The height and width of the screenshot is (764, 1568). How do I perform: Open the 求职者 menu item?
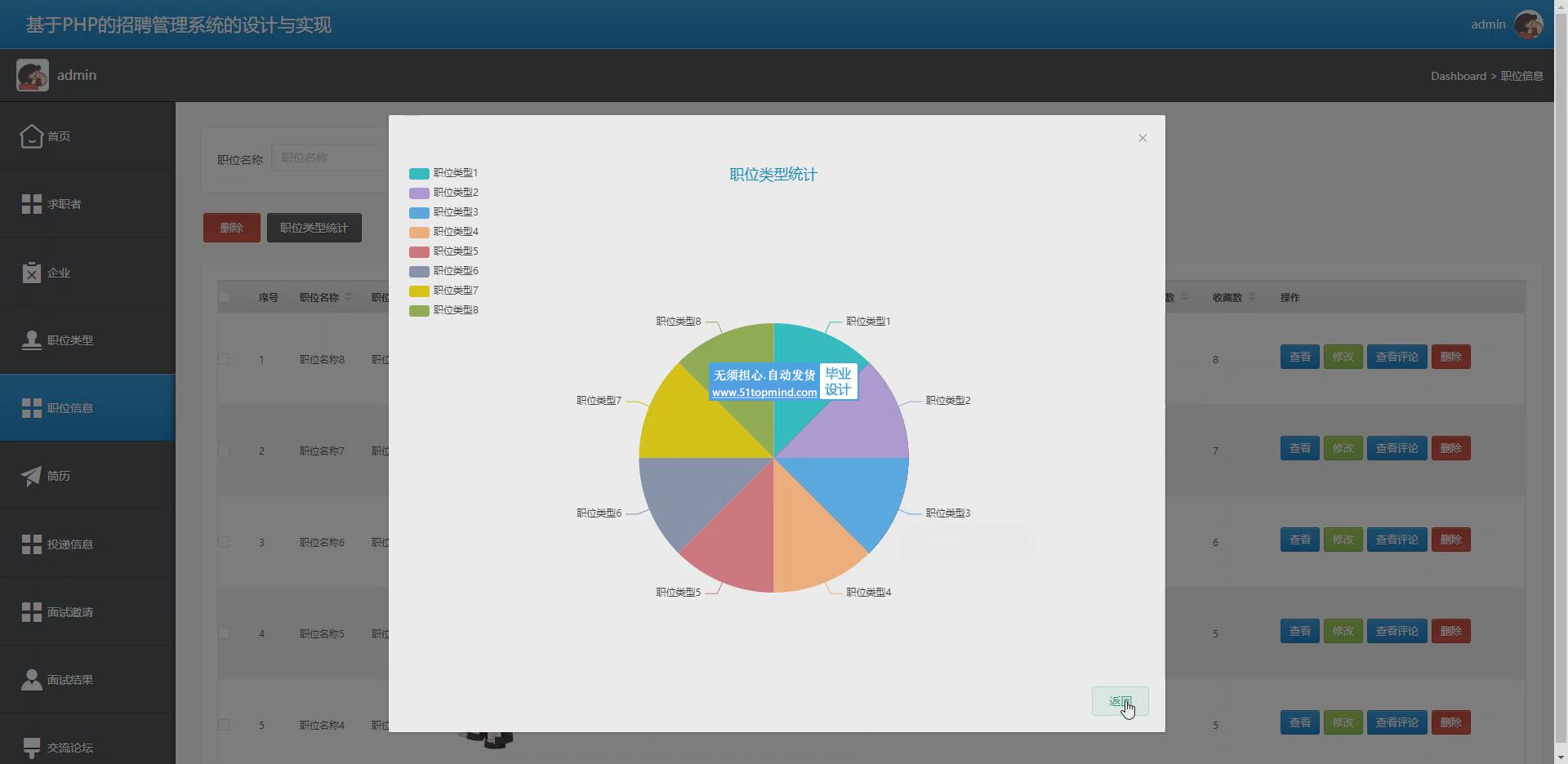point(87,204)
